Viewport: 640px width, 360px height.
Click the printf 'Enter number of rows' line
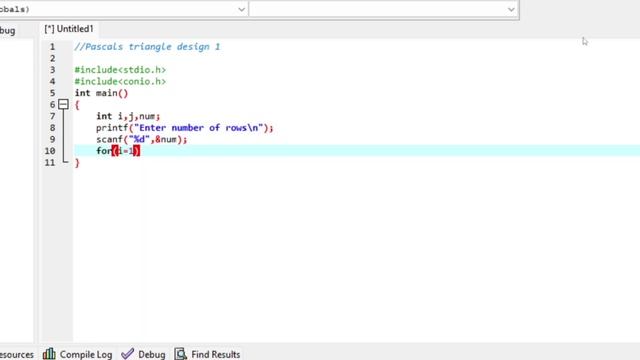tap(184, 128)
